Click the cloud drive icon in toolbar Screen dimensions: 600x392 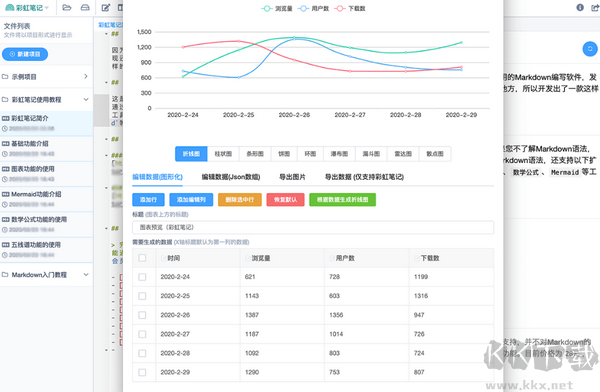click(85, 7)
